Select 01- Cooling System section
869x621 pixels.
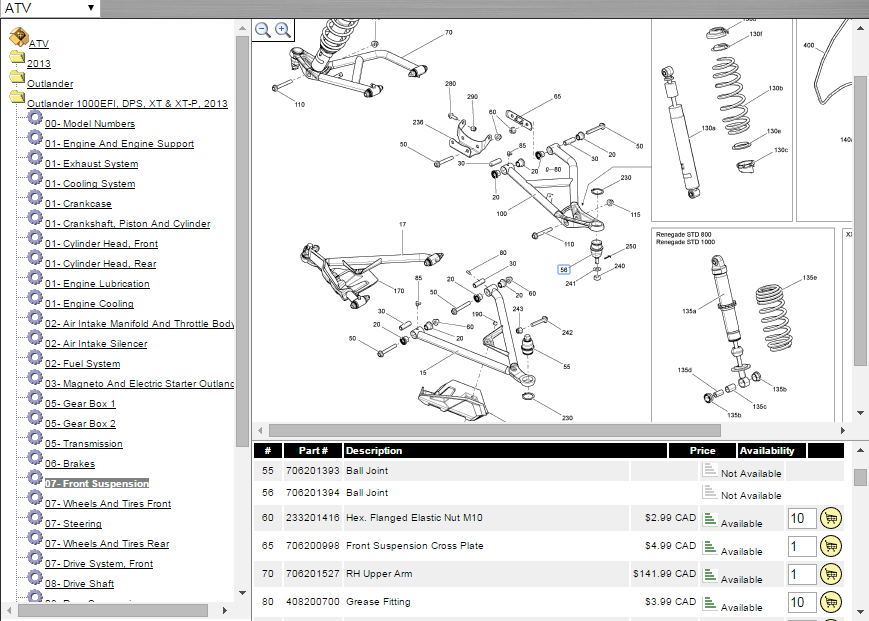click(x=90, y=183)
